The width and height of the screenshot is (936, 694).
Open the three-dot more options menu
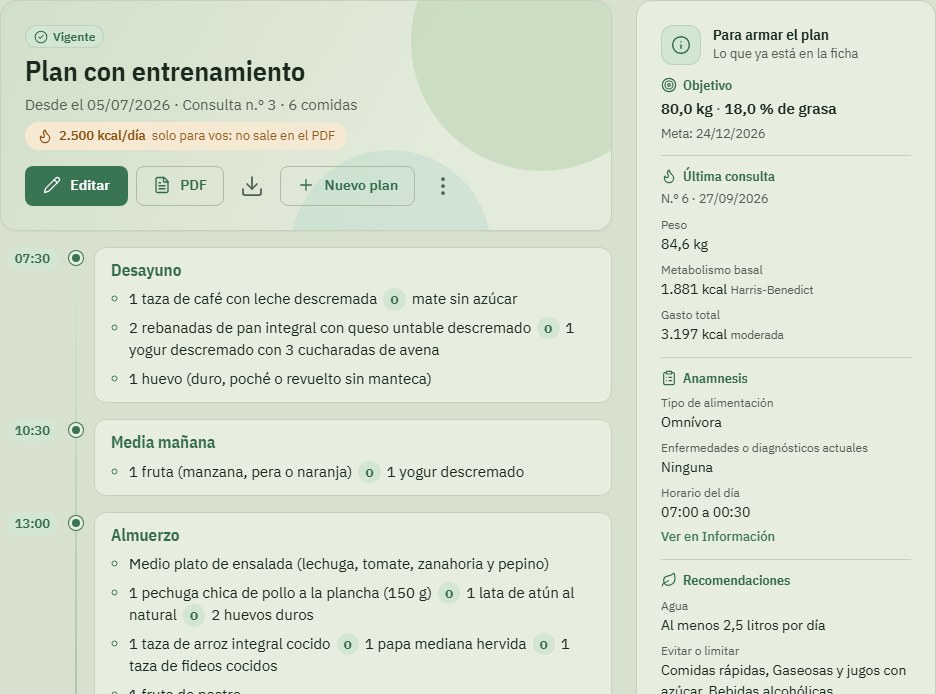[442, 186]
